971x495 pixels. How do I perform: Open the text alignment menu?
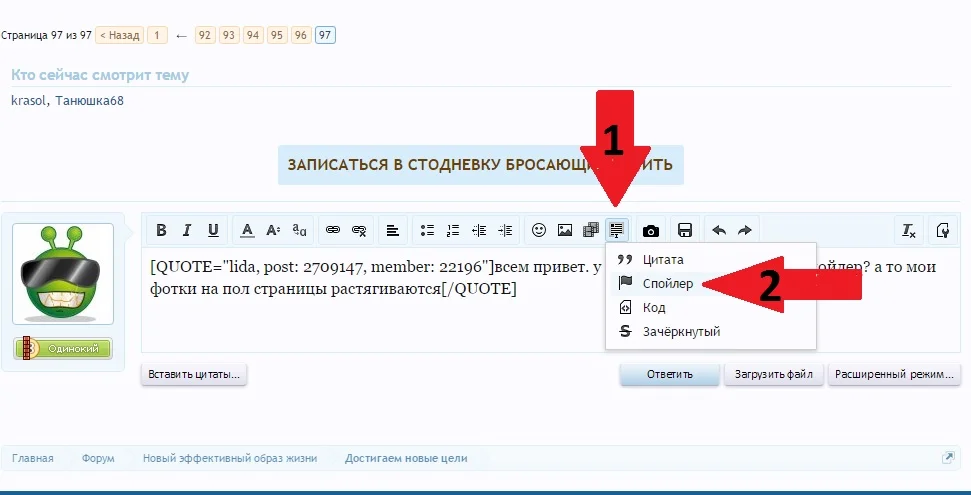tap(393, 230)
